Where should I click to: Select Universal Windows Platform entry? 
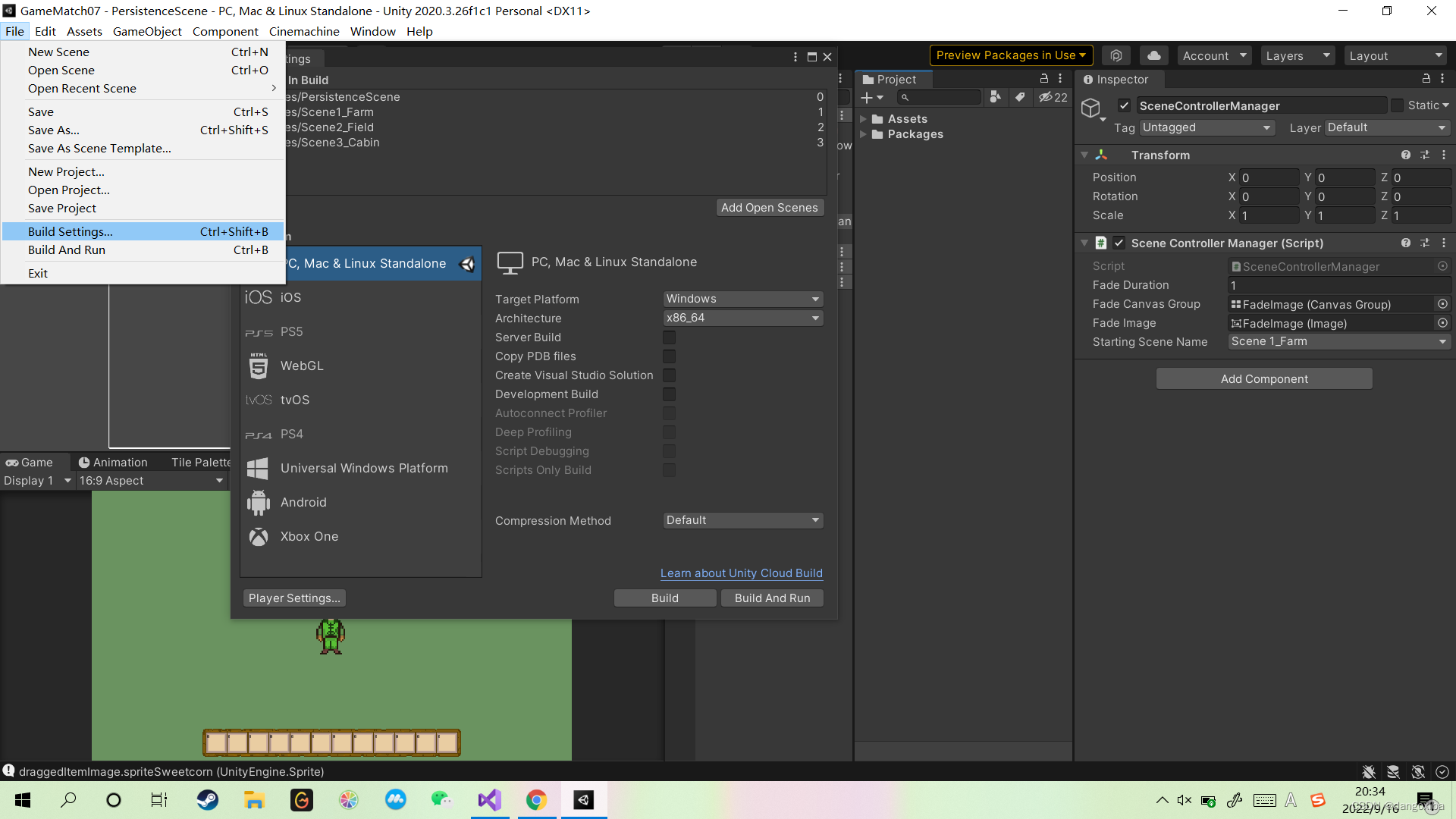[360, 468]
